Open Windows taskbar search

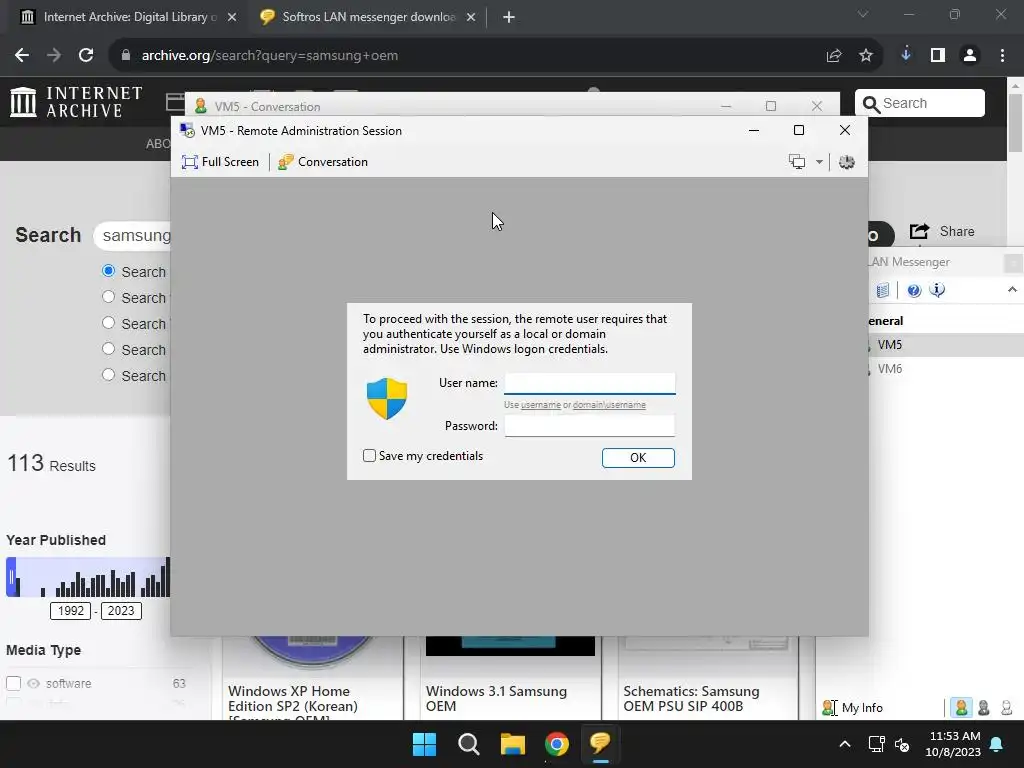coord(469,744)
